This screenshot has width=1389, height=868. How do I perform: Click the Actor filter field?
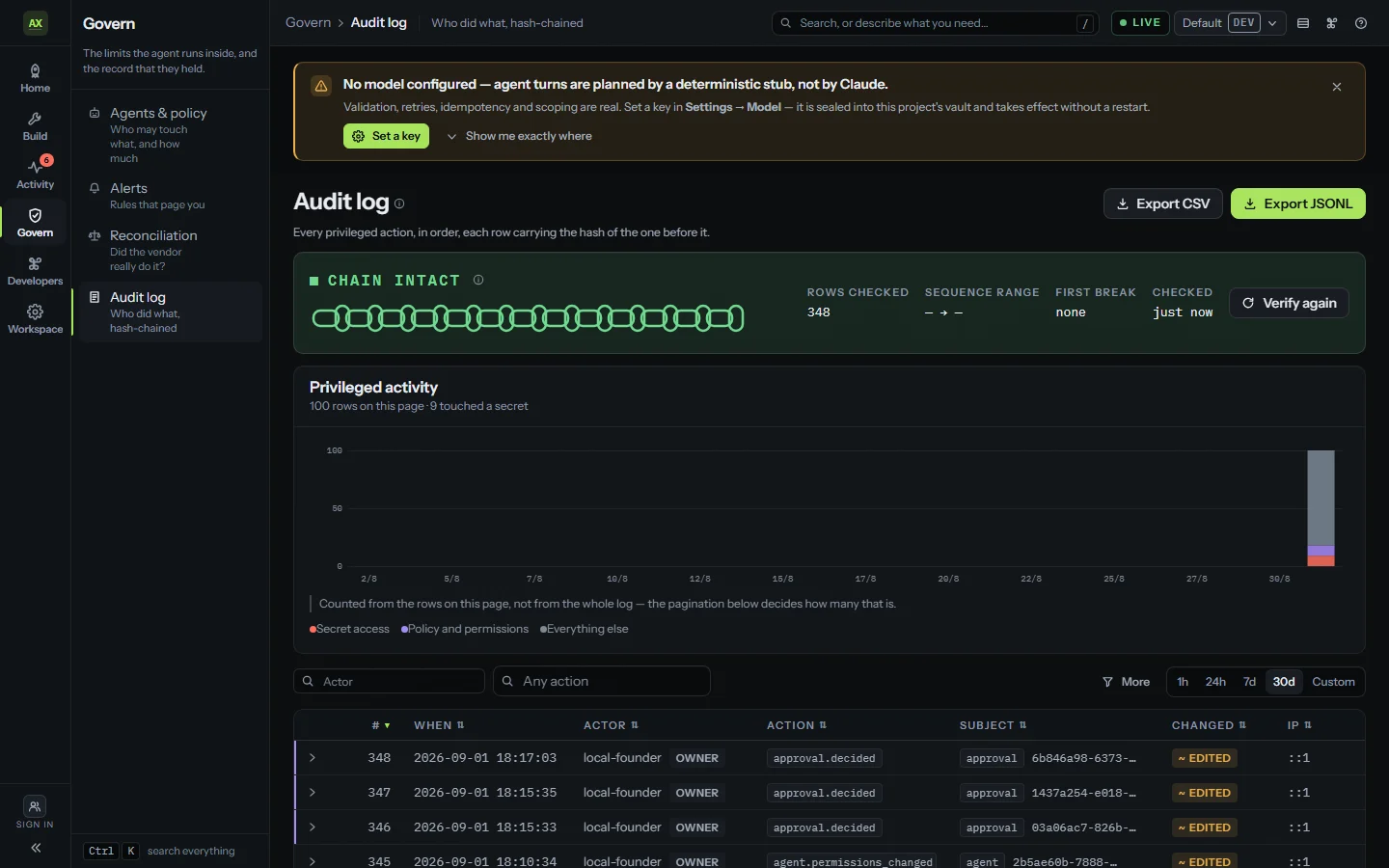pos(389,681)
